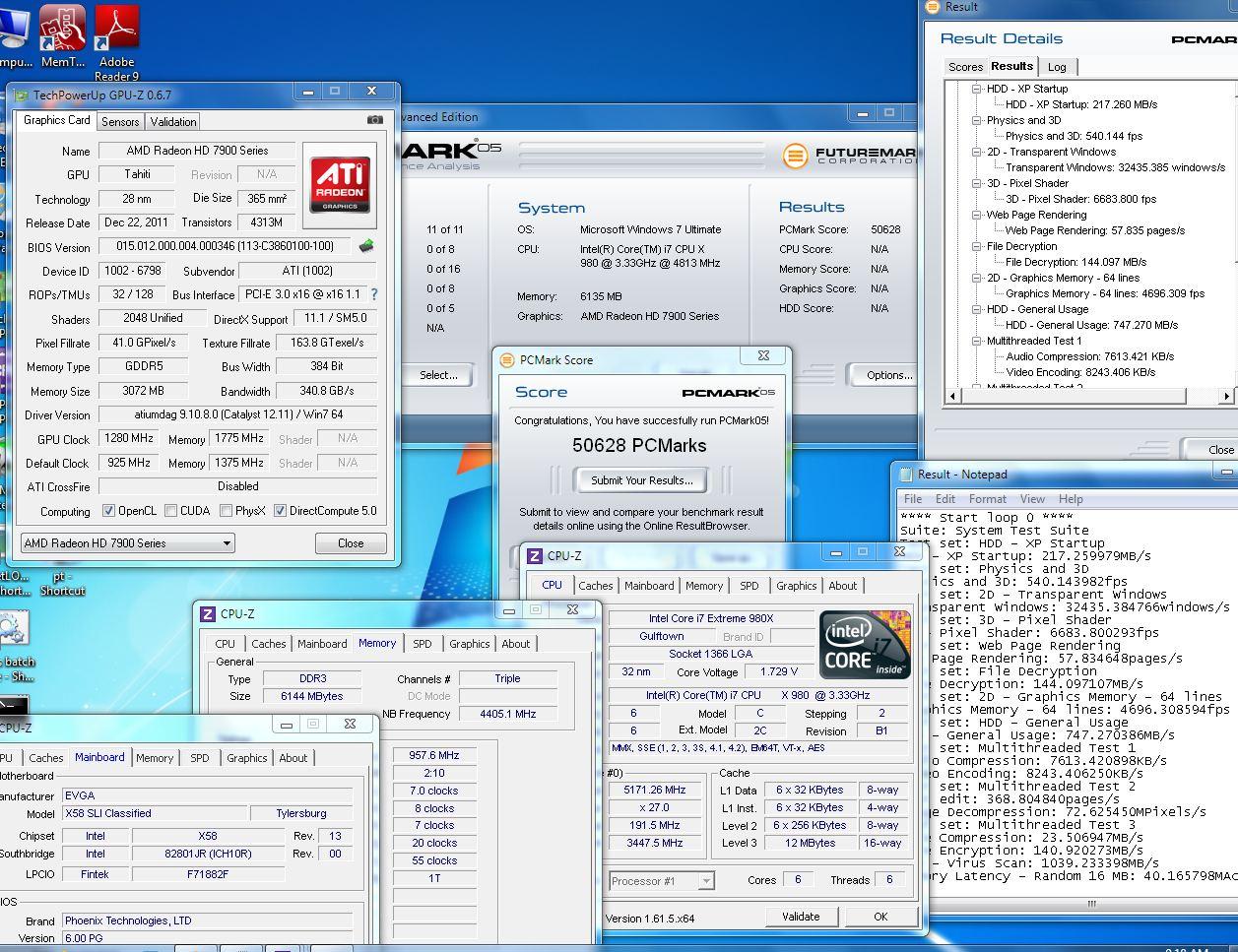Click the Validate button in CPU-Z
1238x952 pixels.
coord(801,917)
